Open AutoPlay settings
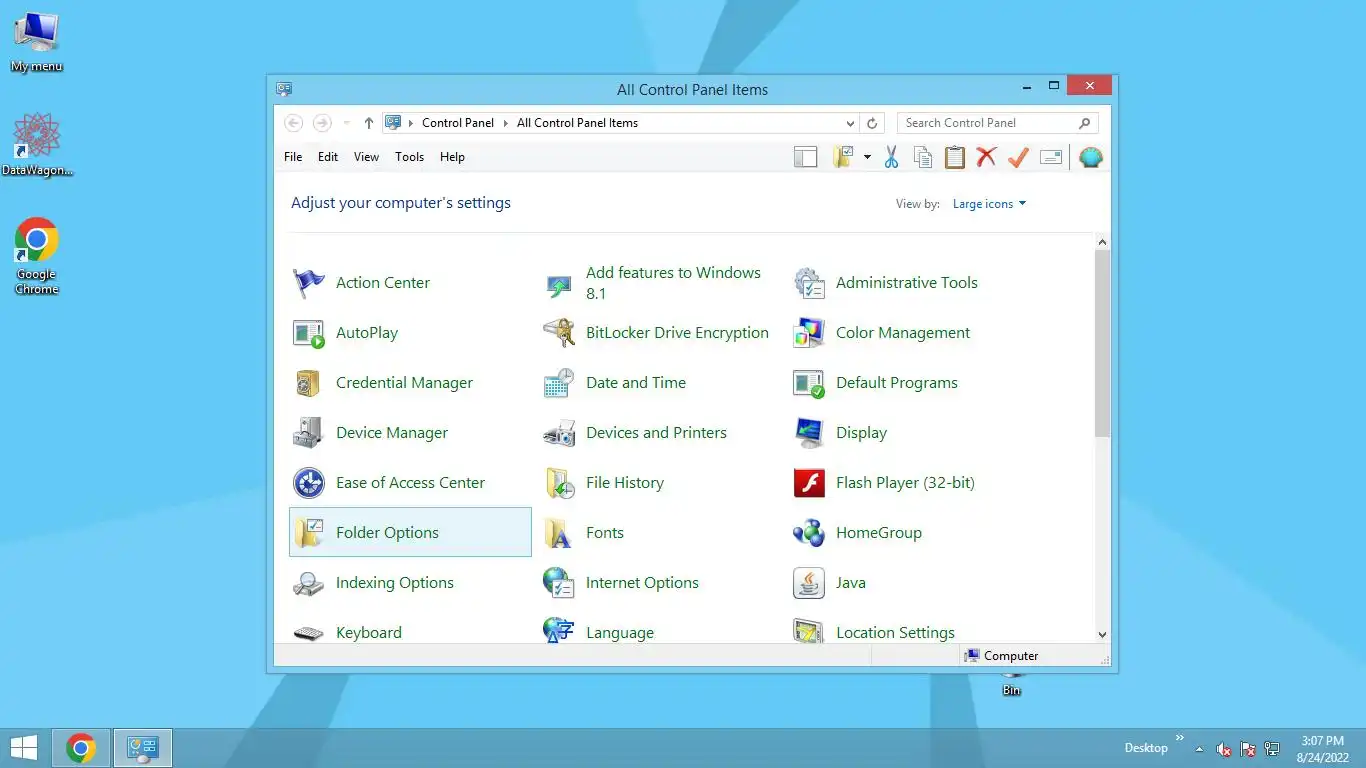Image resolution: width=1366 pixels, height=768 pixels. point(345,333)
